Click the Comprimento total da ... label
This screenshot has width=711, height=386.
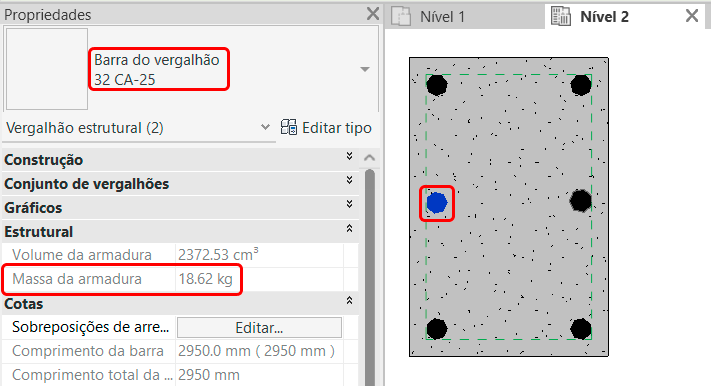click(x=93, y=375)
